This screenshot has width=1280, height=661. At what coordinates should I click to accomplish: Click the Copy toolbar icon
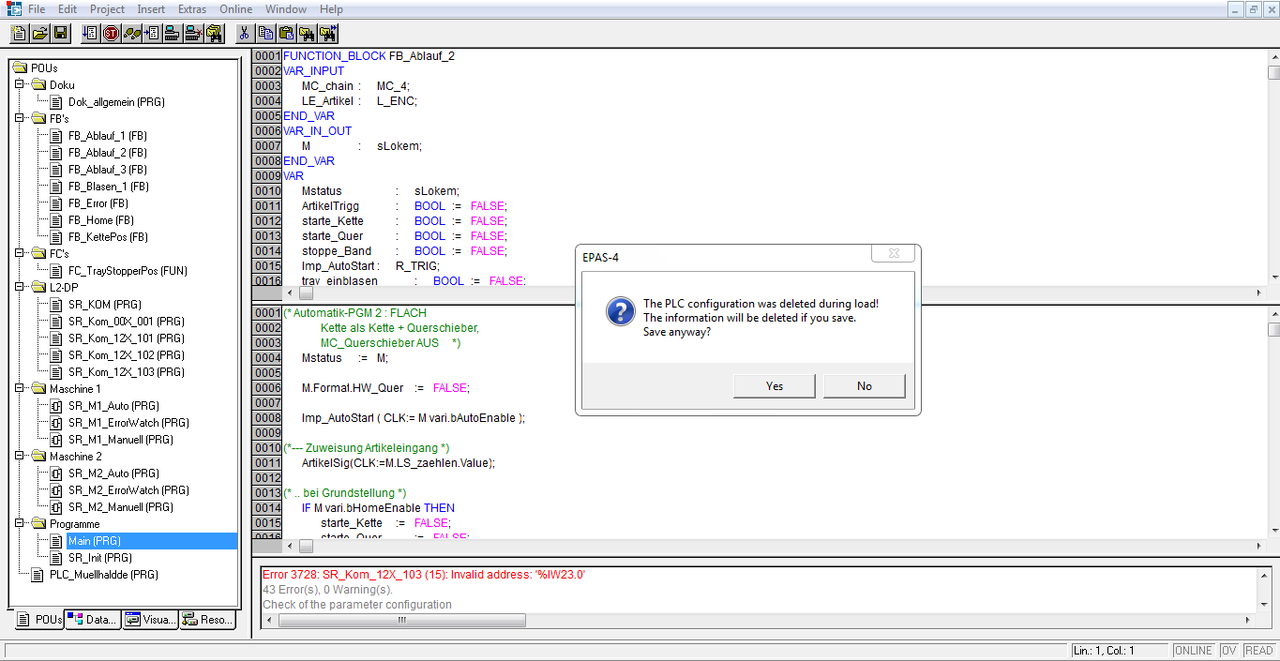click(x=266, y=33)
